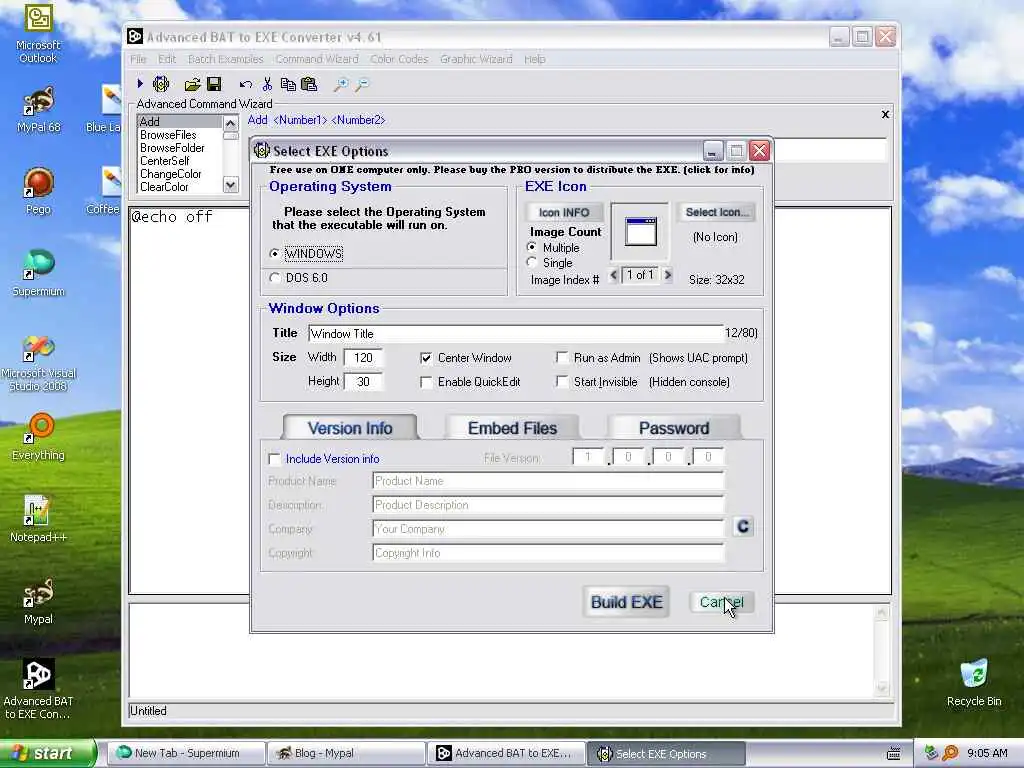This screenshot has height=768, width=1024.
Task: Switch to the Version Info tab
Action: 350,428
